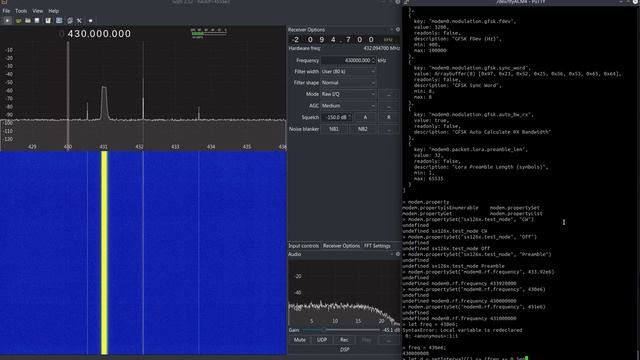Viewport: 640px width, 360px height.
Task: Click the squelch reset R button
Action: coord(389,117)
